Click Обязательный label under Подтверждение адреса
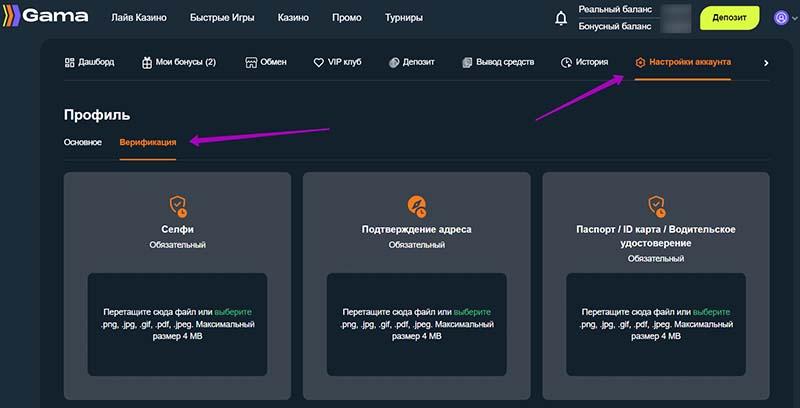Image resolution: width=800 pixels, height=408 pixels. pyautogui.click(x=417, y=245)
